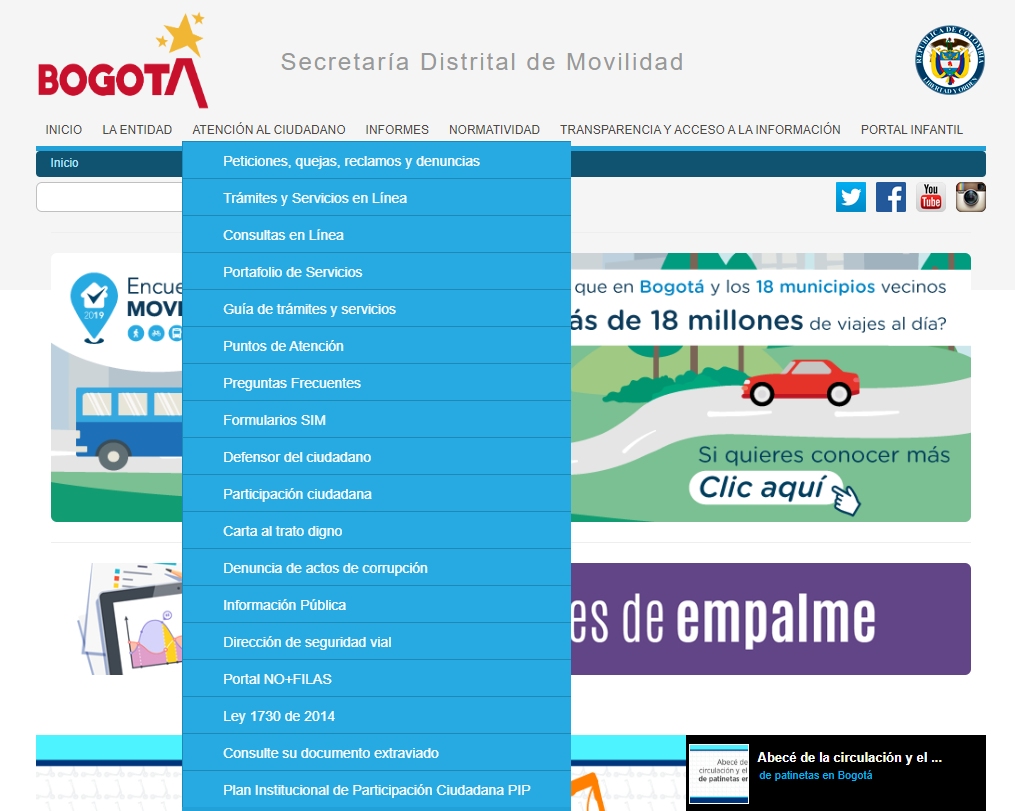Go to the PORTAL INFANTIL section
Image resolution: width=1015 pixels, height=811 pixels.
[x=911, y=129]
